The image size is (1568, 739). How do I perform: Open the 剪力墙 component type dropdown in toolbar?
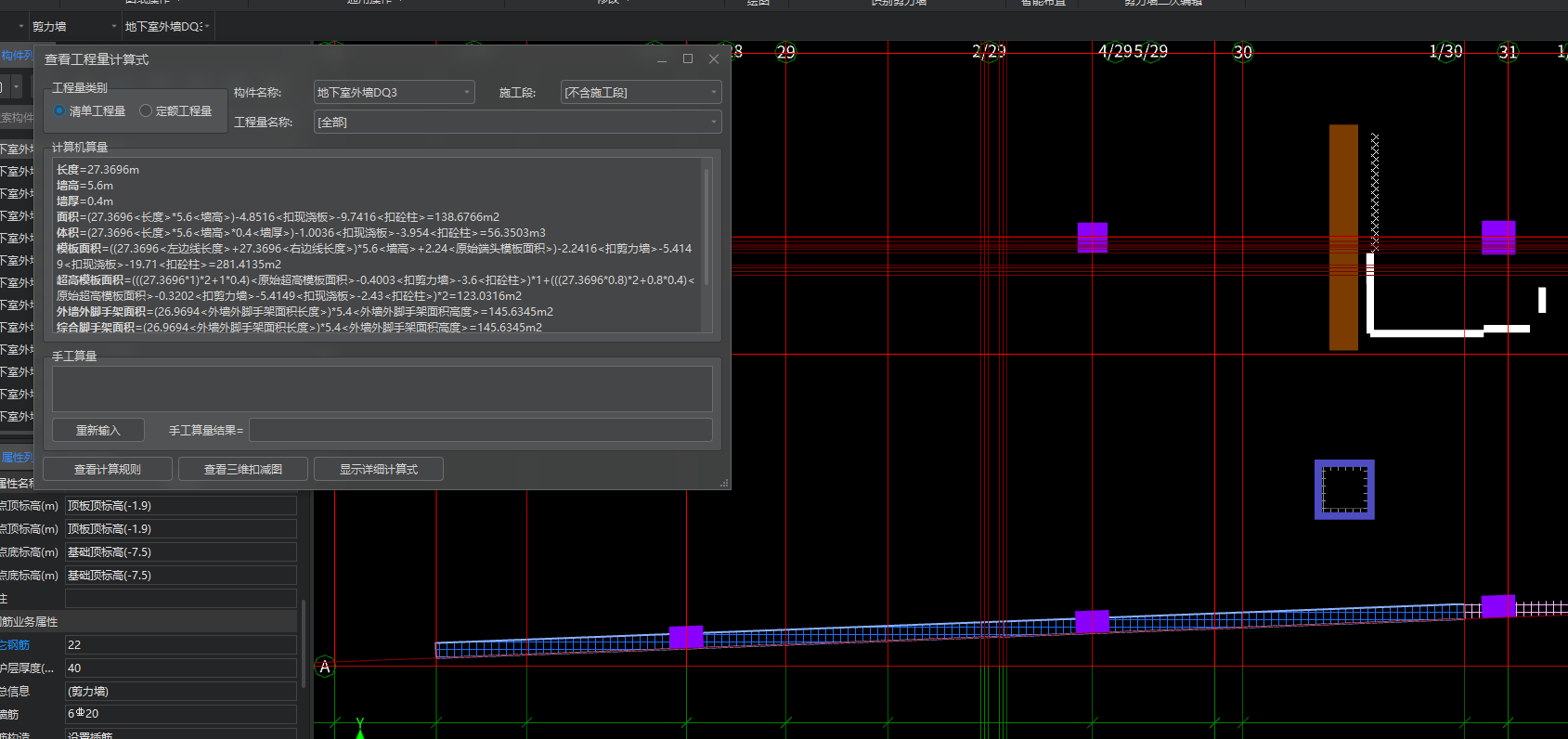(x=72, y=27)
